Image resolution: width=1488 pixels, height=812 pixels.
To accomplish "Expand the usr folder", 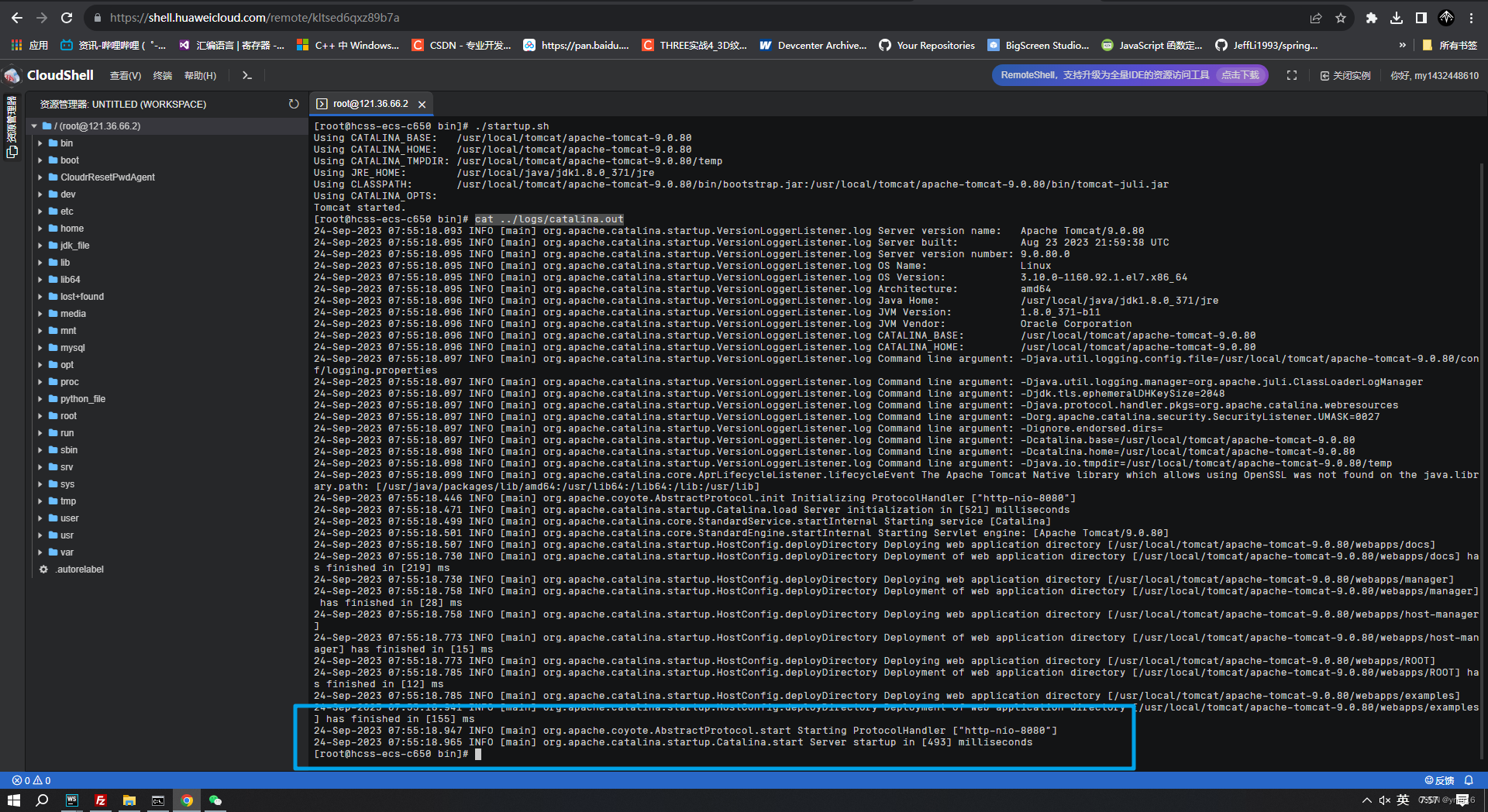I will [x=67, y=535].
